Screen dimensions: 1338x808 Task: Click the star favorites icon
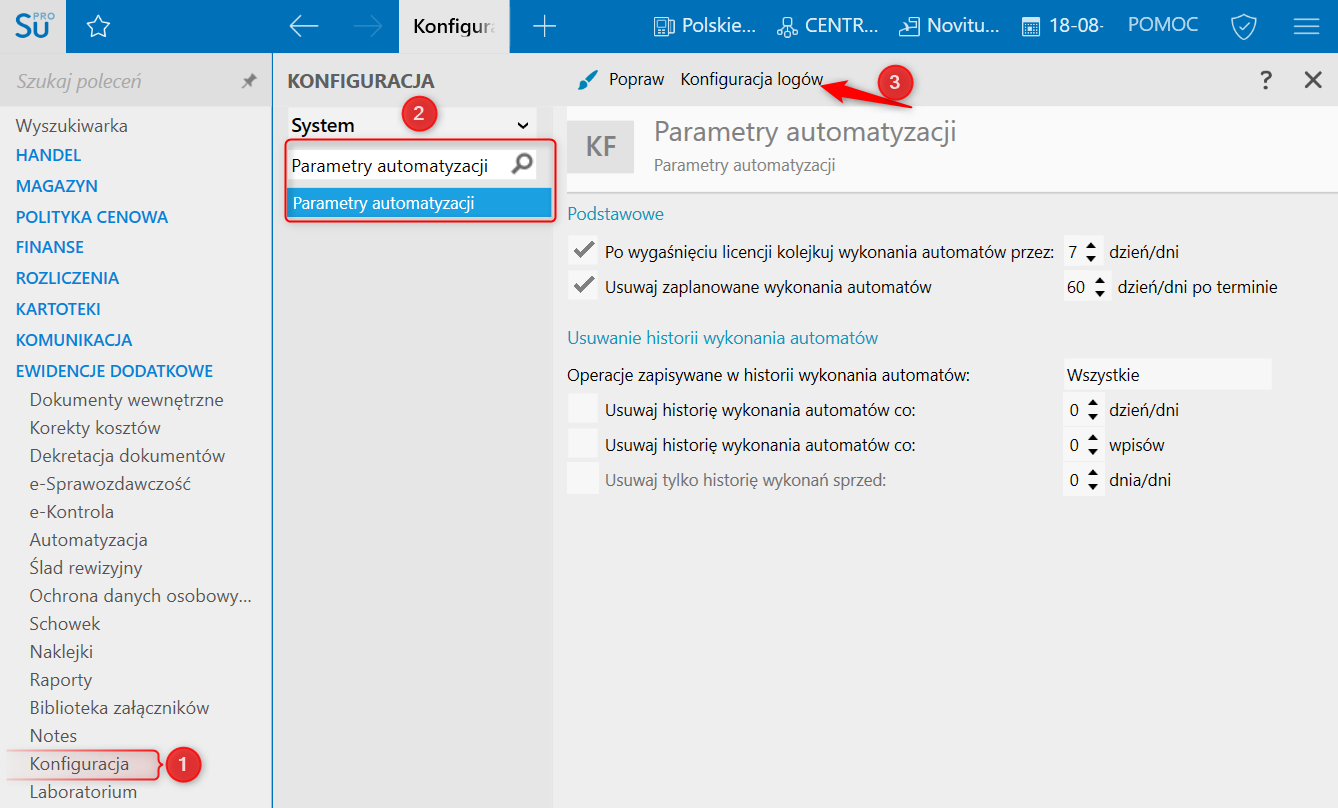[98, 27]
